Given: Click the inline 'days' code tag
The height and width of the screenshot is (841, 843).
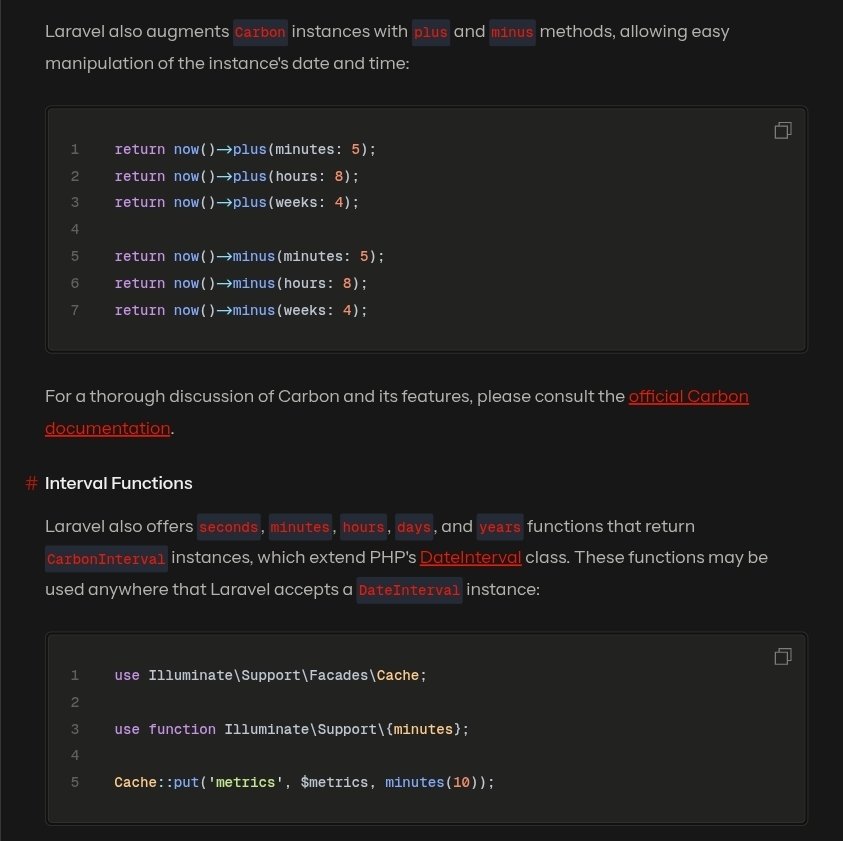Looking at the screenshot, I should (x=414, y=527).
